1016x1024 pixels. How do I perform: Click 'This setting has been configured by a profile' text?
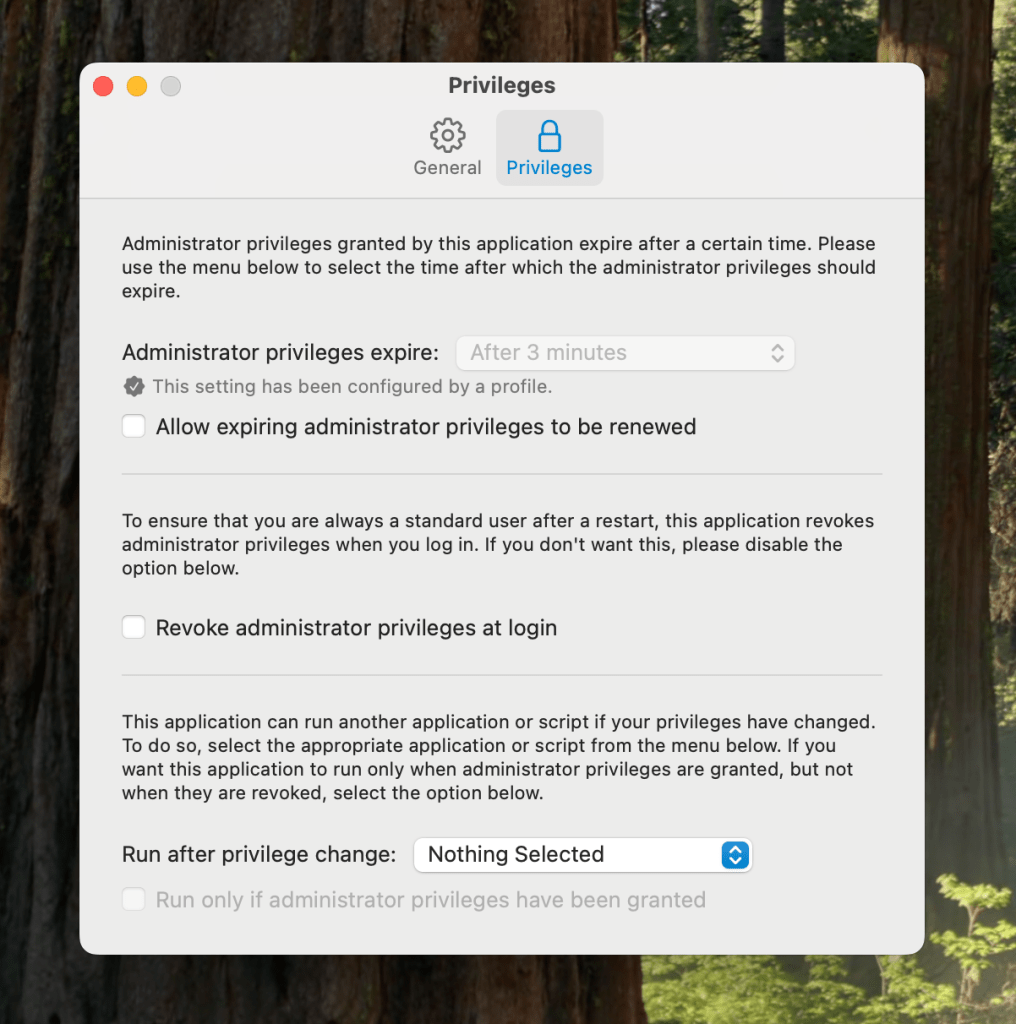click(352, 387)
